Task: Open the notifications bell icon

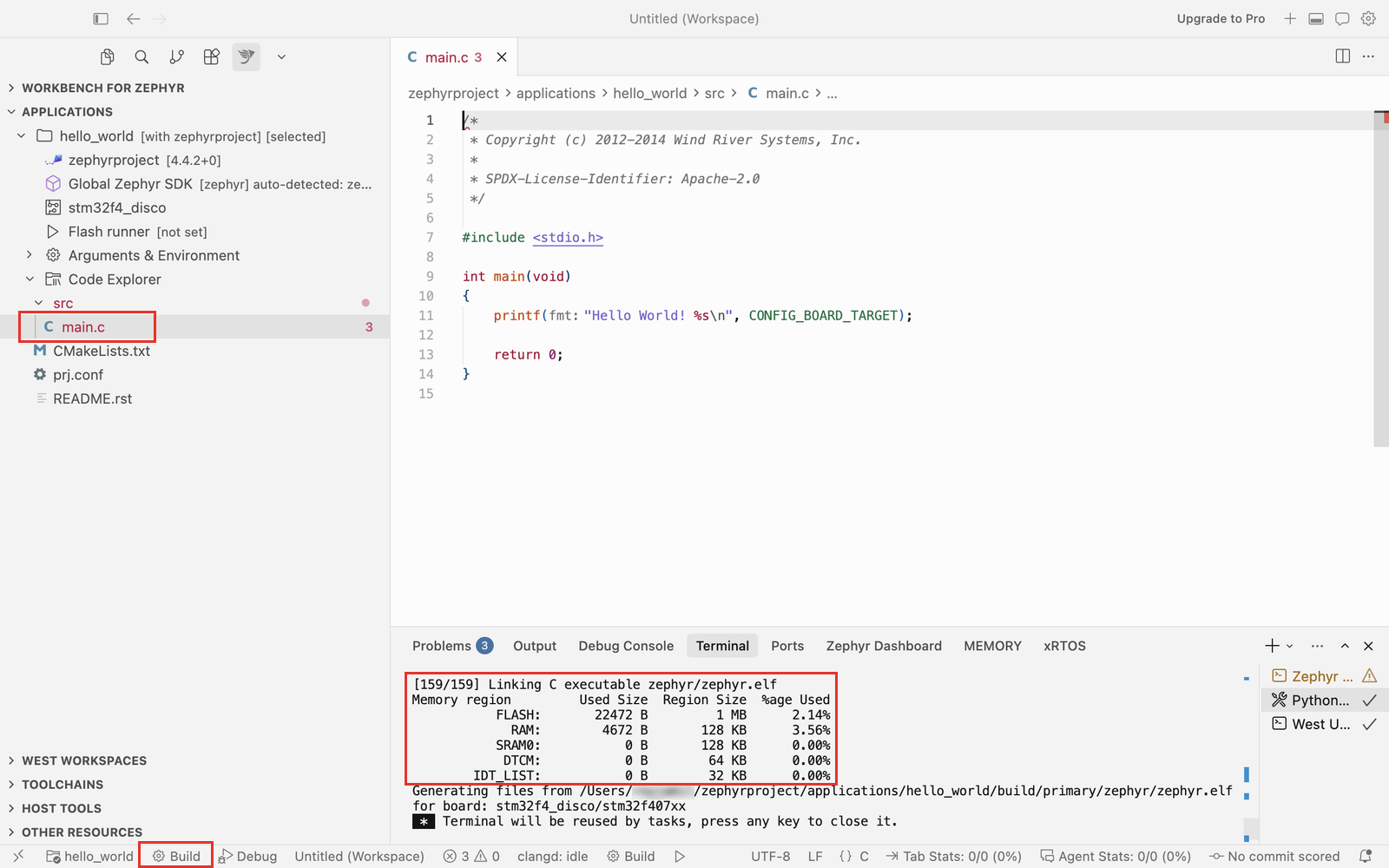Action: tap(1366, 856)
